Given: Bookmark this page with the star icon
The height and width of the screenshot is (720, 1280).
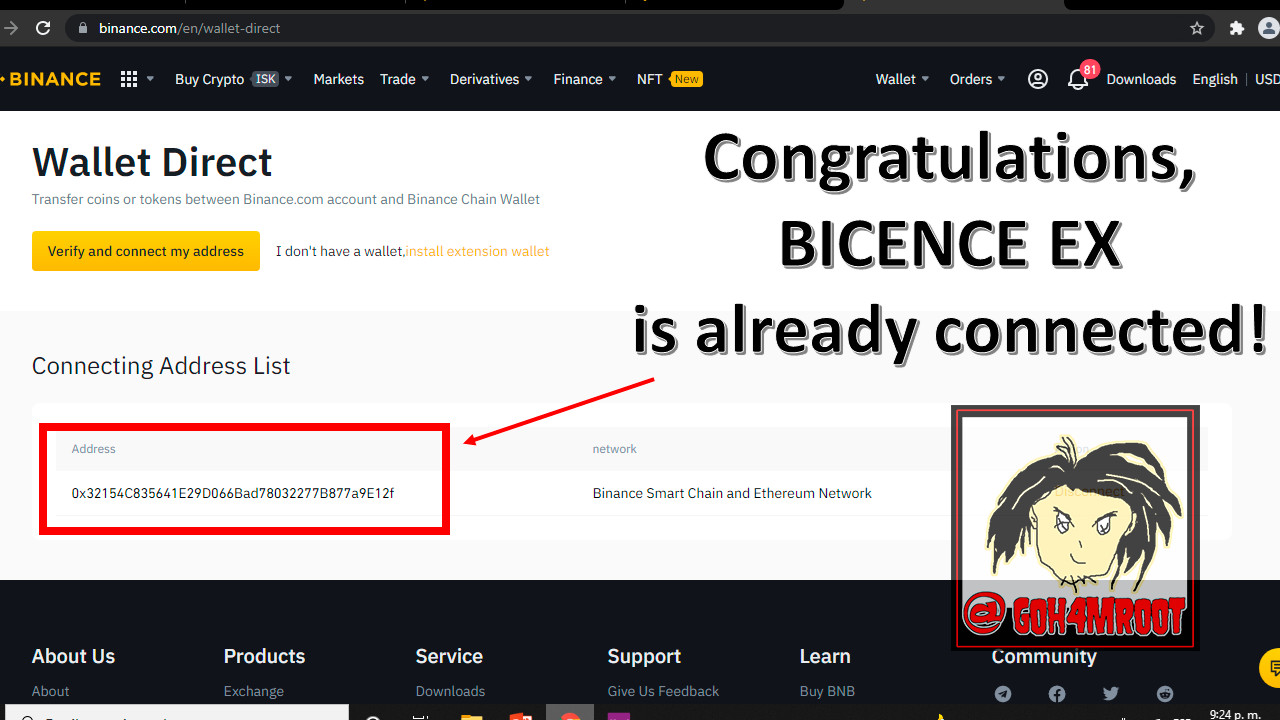Looking at the screenshot, I should coord(1197,28).
